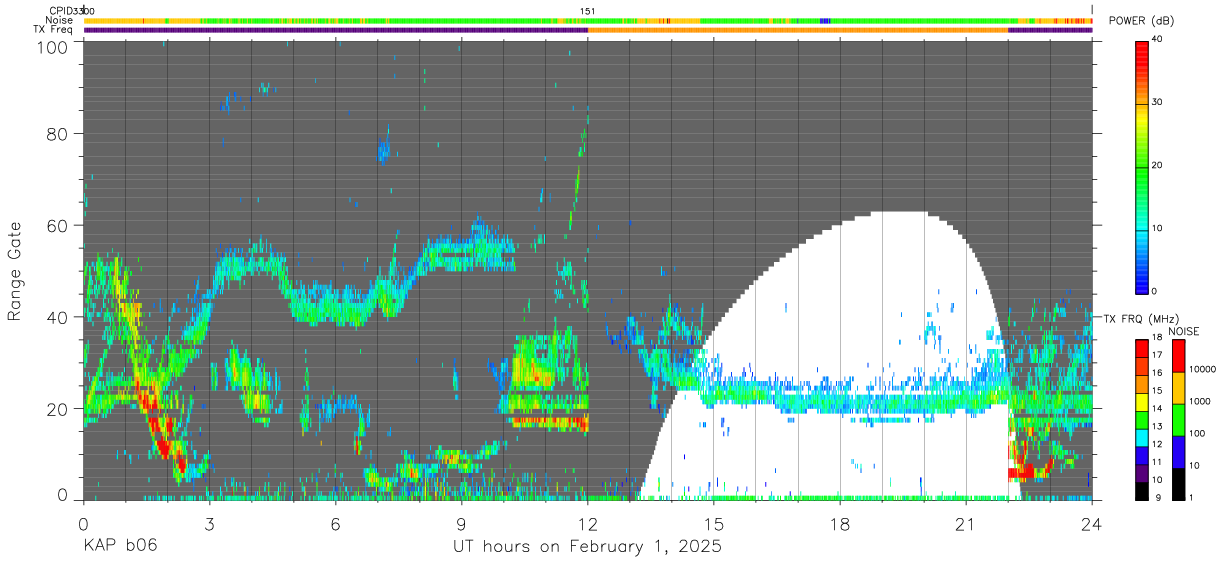
Task: Click the 12 tick label on UT hours axis
Action: coord(588,523)
